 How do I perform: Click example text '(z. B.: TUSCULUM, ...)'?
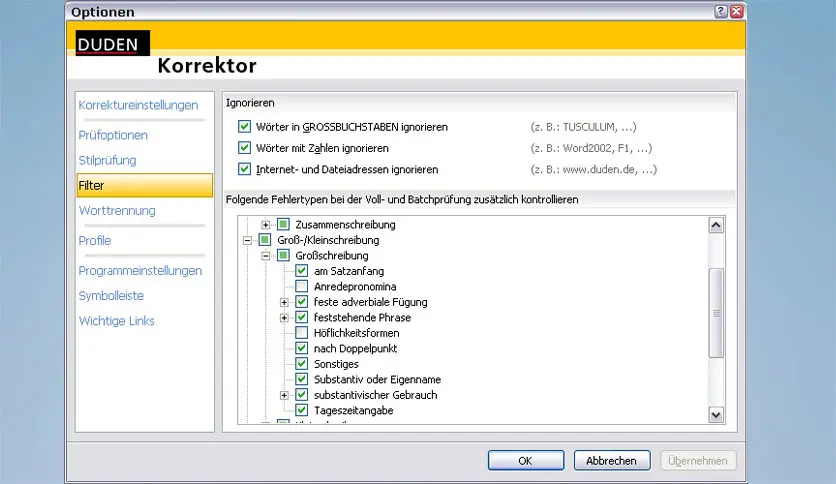tap(583, 127)
